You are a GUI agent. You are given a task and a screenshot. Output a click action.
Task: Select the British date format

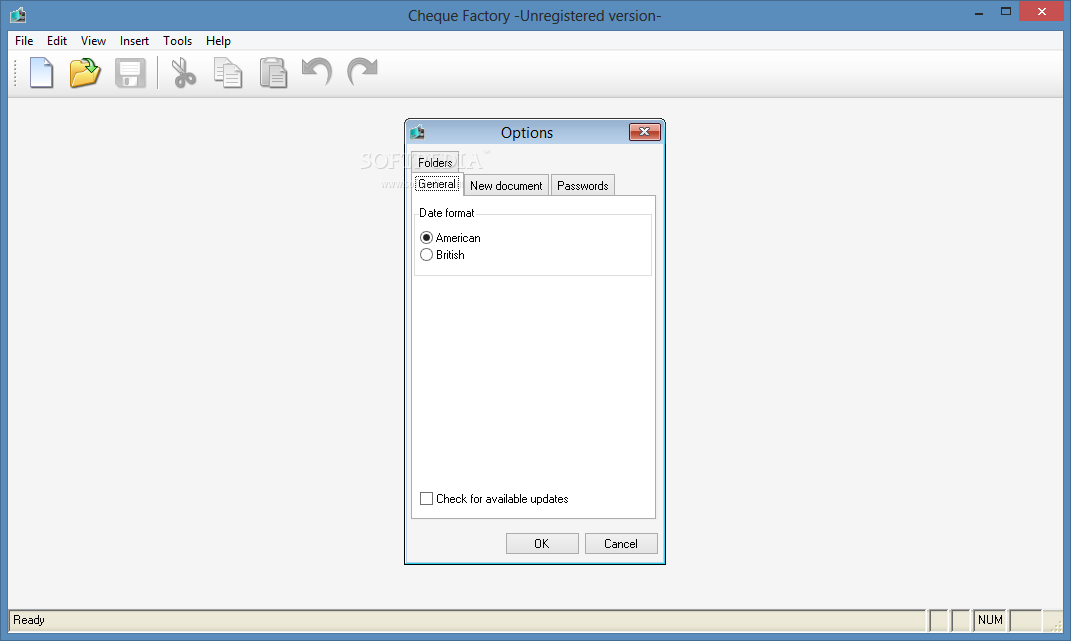(x=443, y=255)
